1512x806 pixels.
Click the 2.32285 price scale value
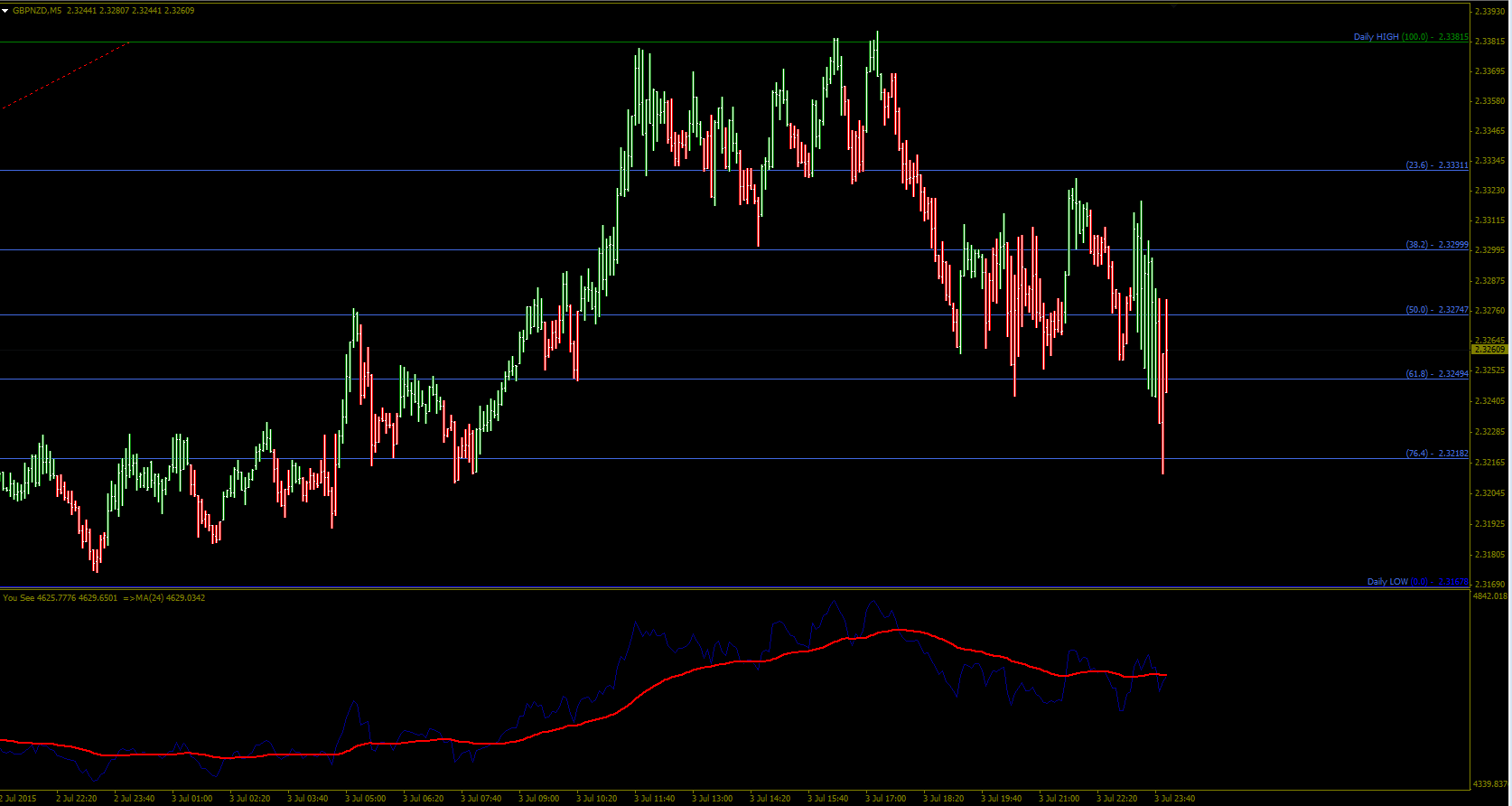coord(1489,432)
